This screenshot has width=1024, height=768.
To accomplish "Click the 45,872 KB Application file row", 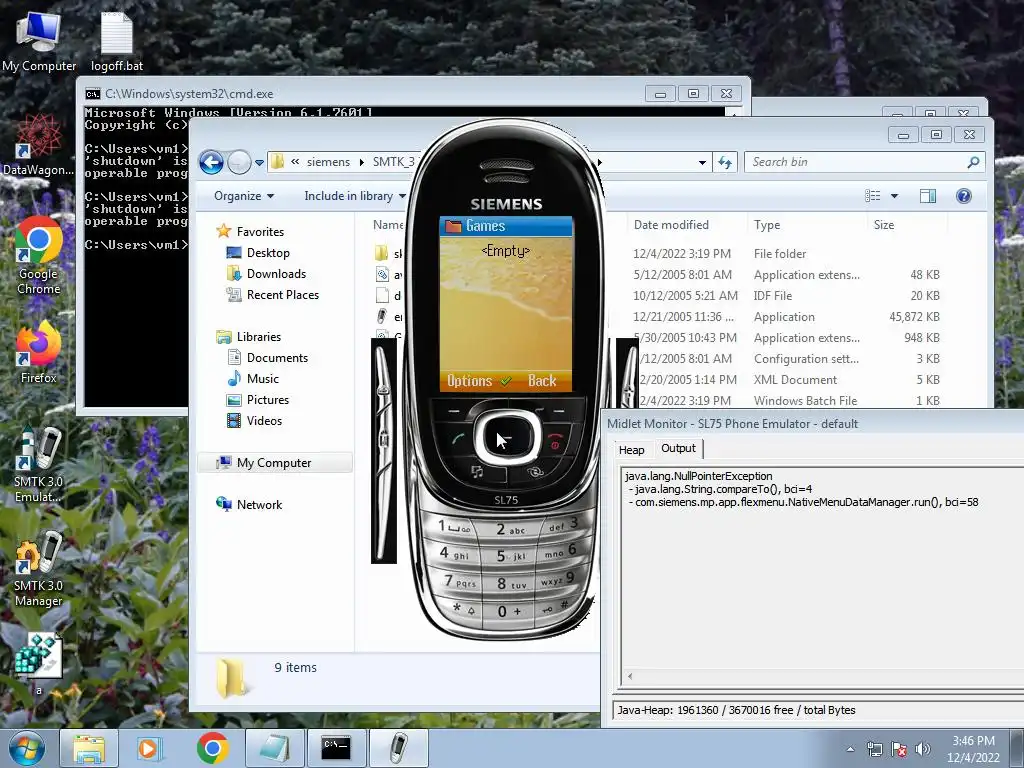I will point(660,317).
